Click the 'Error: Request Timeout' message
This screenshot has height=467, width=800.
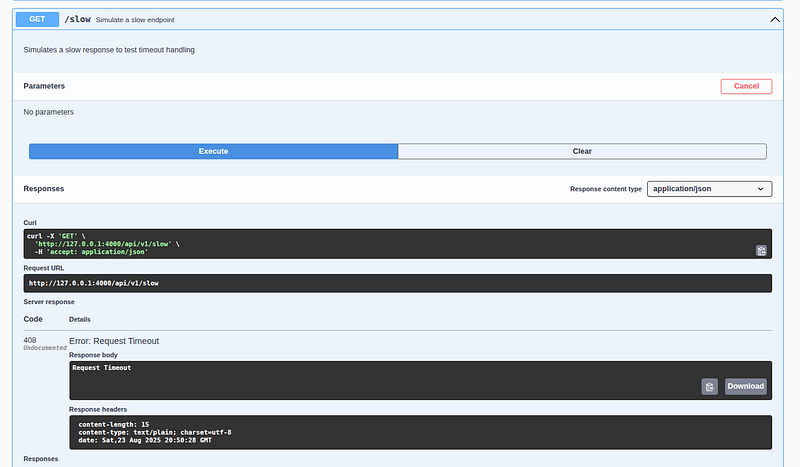point(114,341)
